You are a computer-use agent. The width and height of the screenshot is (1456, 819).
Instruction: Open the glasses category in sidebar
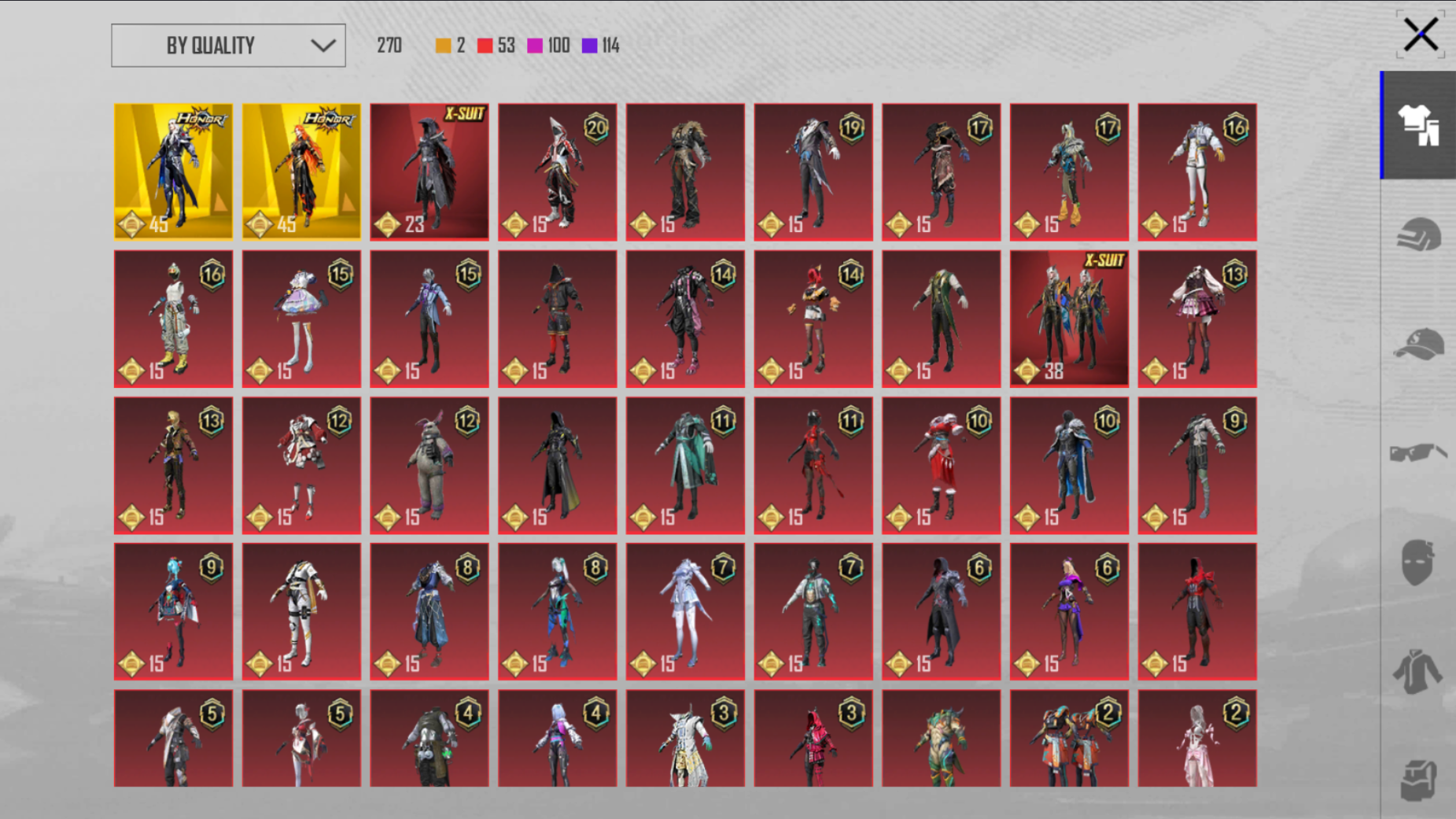(1418, 453)
